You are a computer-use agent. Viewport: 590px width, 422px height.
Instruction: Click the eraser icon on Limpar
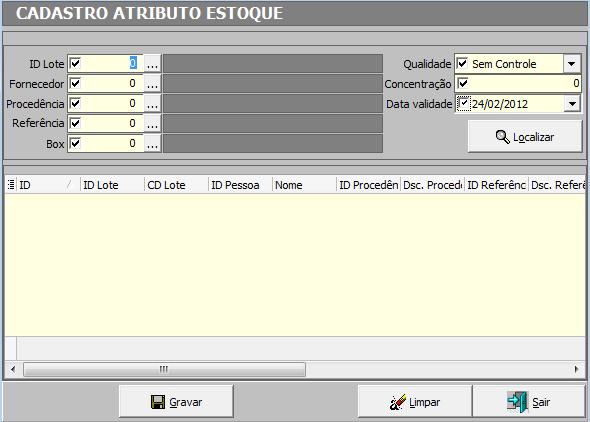tap(398, 402)
